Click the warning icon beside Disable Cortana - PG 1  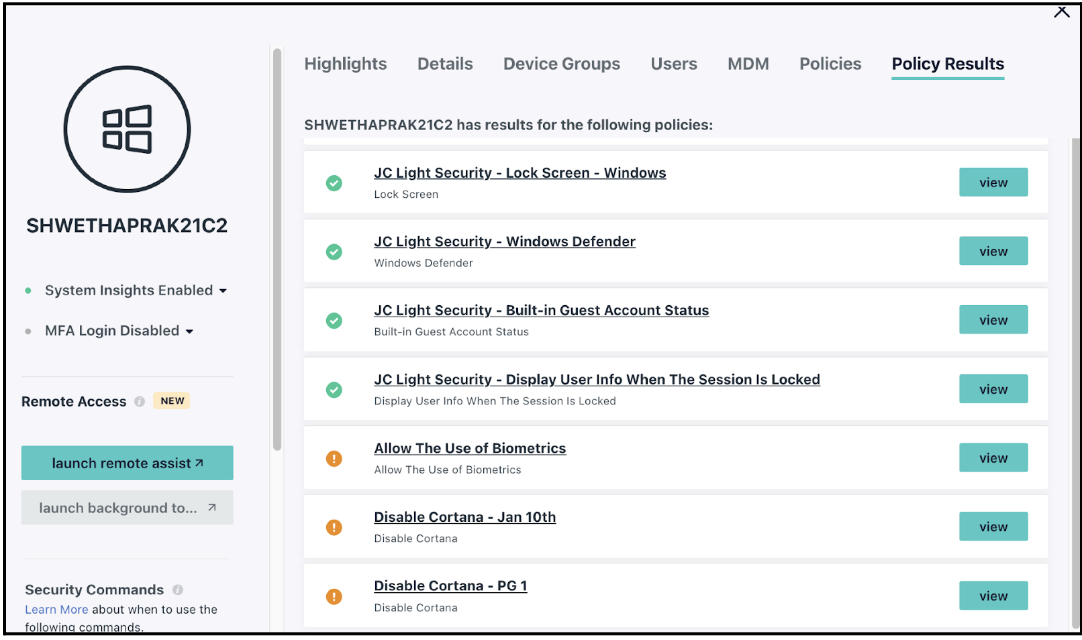tap(334, 595)
